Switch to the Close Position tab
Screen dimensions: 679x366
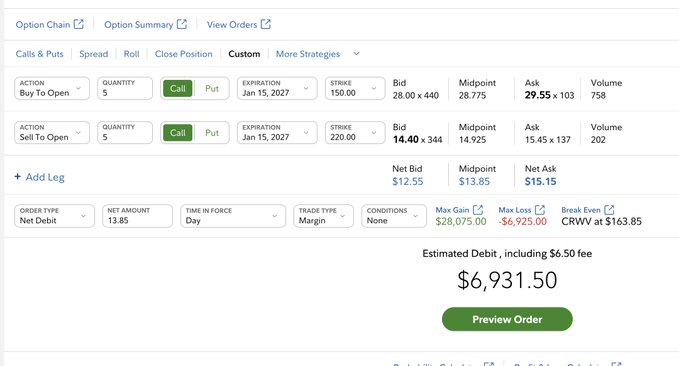pos(184,54)
